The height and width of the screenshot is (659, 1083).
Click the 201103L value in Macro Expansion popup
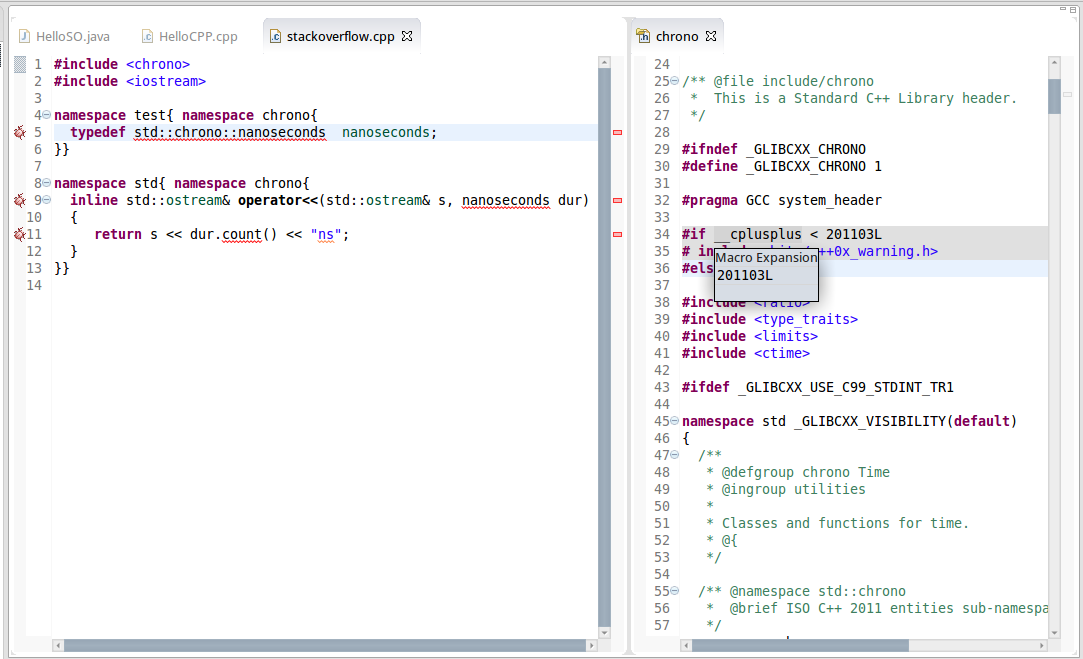point(745,276)
